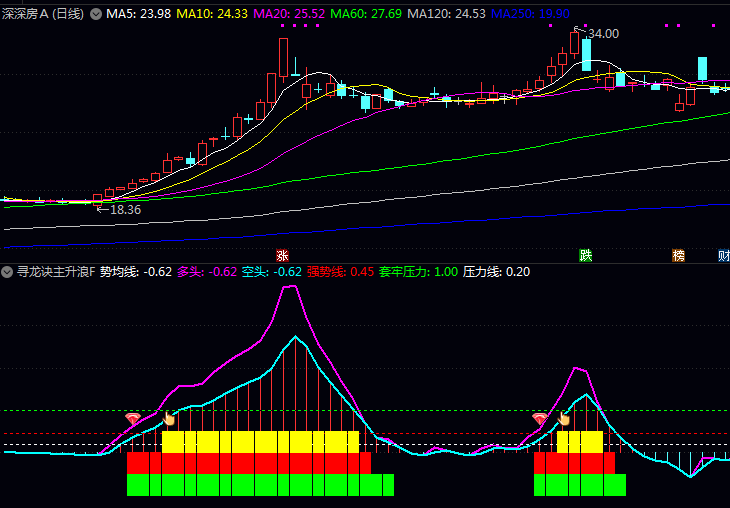Click the green MA60: 27.69 label

[x=366, y=14]
